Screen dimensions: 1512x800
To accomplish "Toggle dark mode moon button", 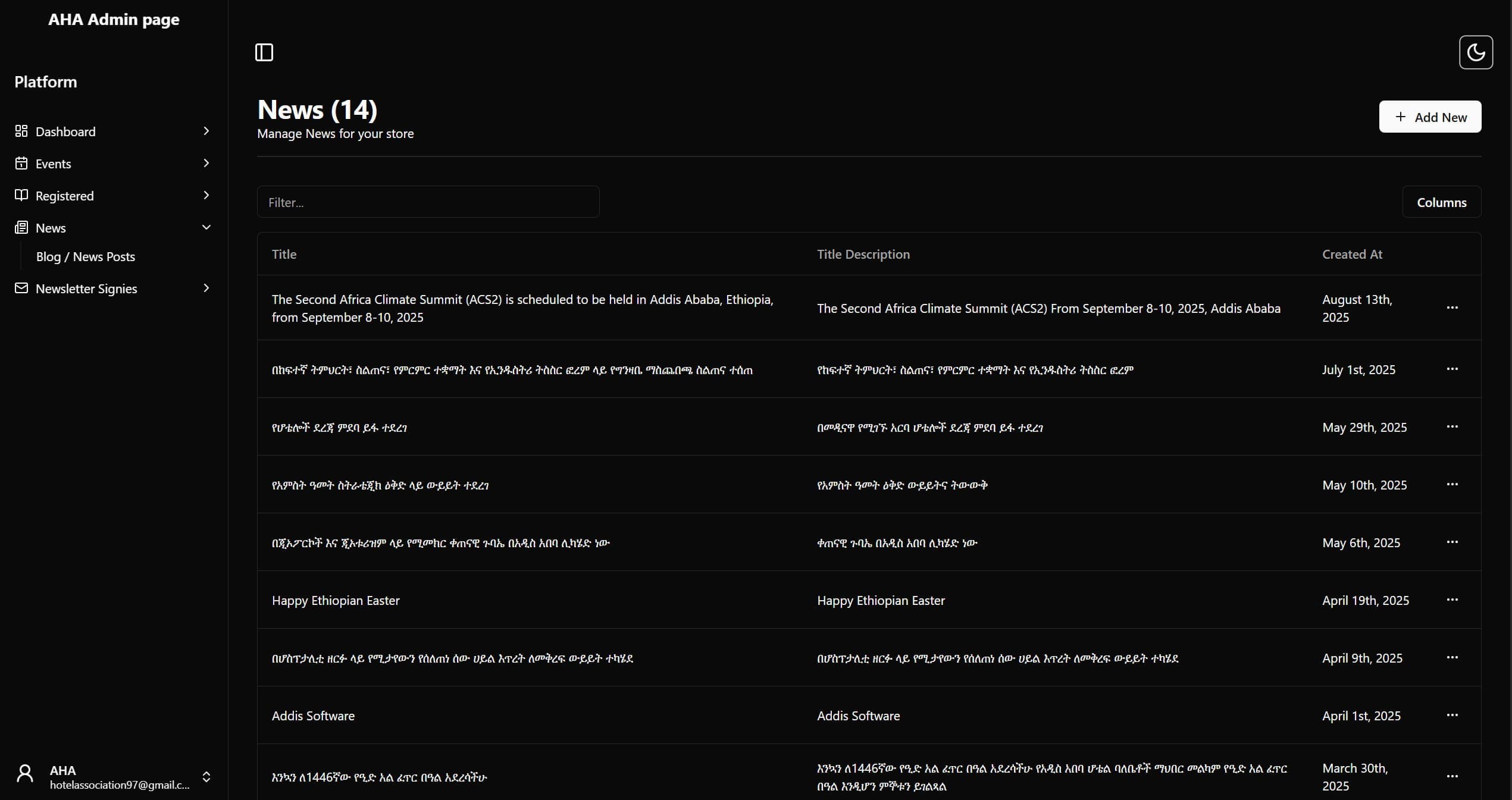I will point(1476,52).
